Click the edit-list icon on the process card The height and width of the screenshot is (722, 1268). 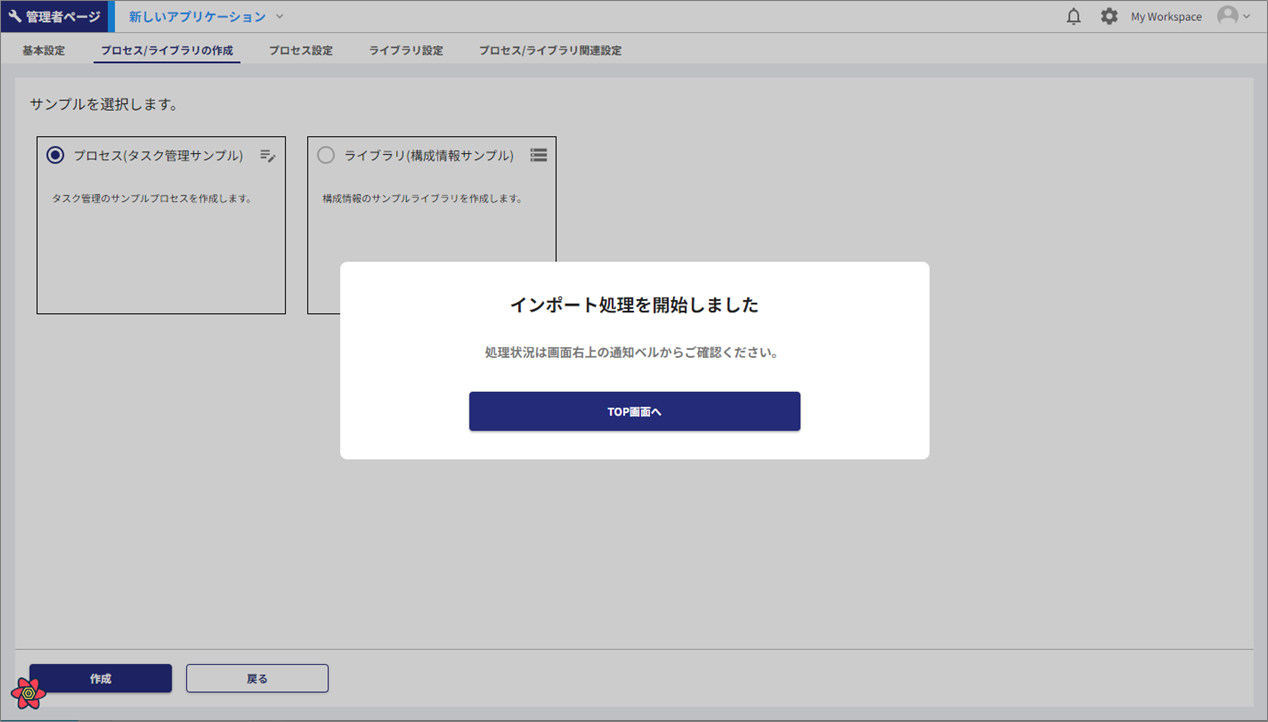coord(268,156)
